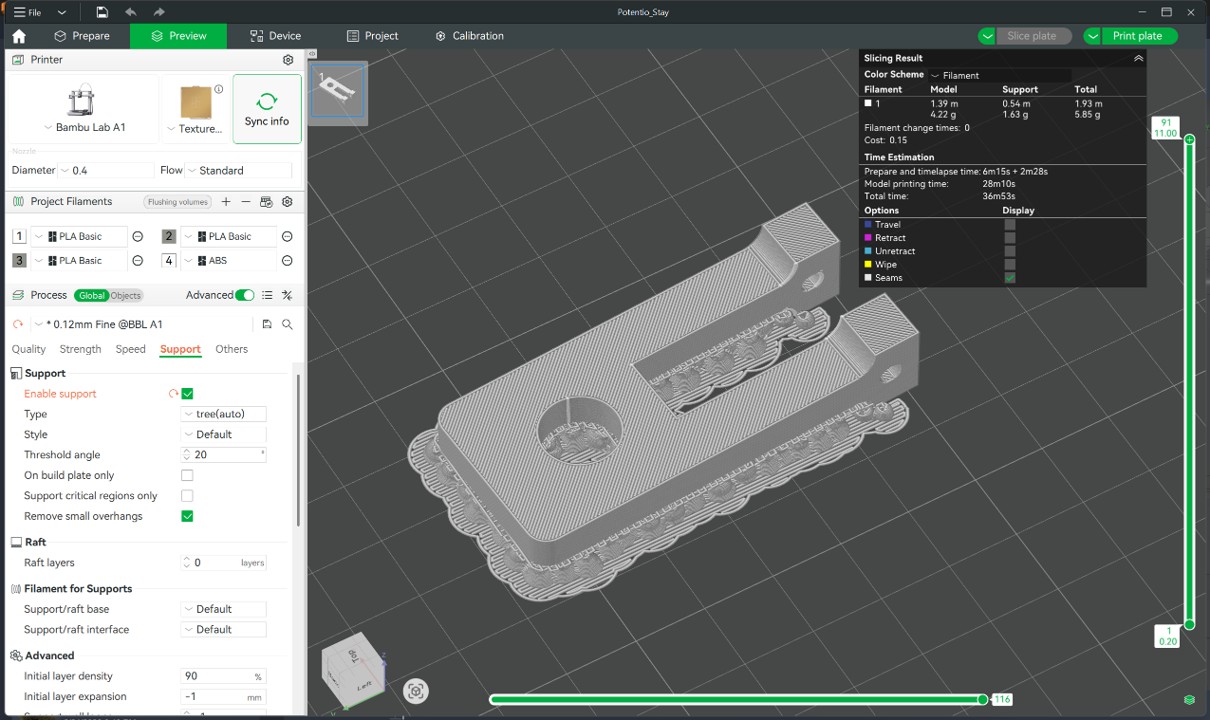
Task: Click the horizontal layer progress slider handle
Action: coord(982,699)
